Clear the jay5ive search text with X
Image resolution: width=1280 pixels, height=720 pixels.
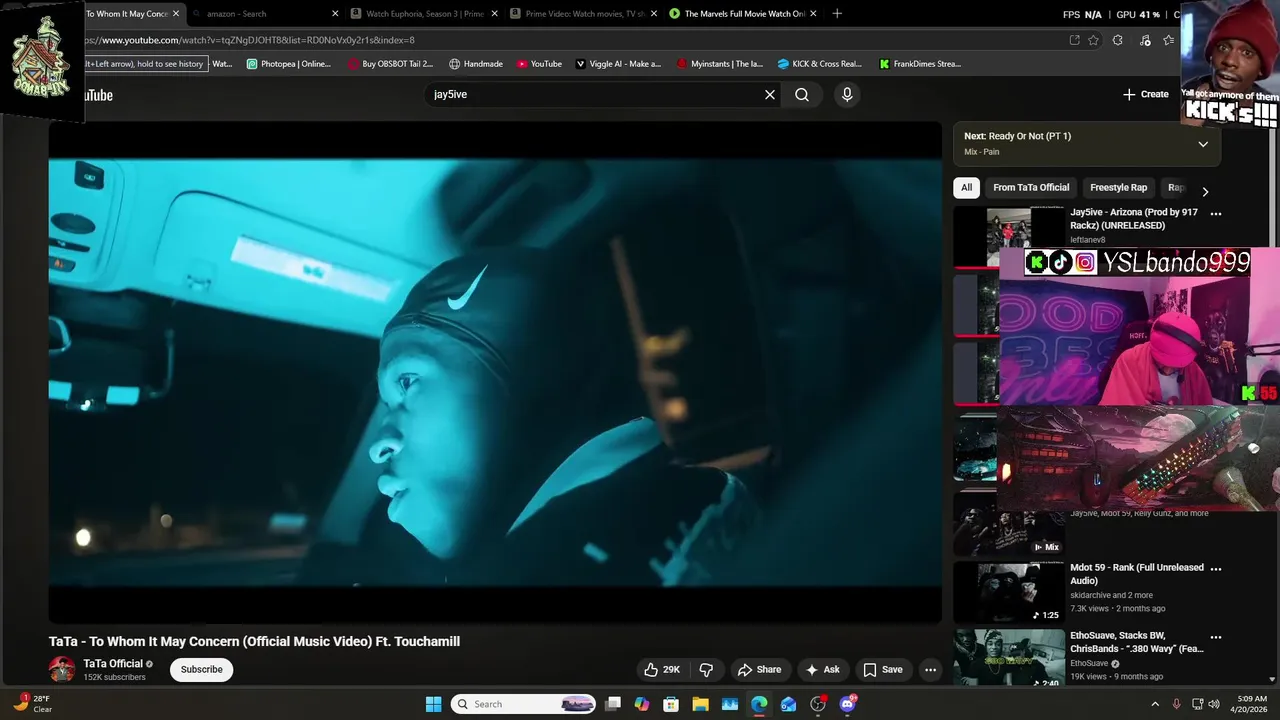pyautogui.click(x=770, y=94)
